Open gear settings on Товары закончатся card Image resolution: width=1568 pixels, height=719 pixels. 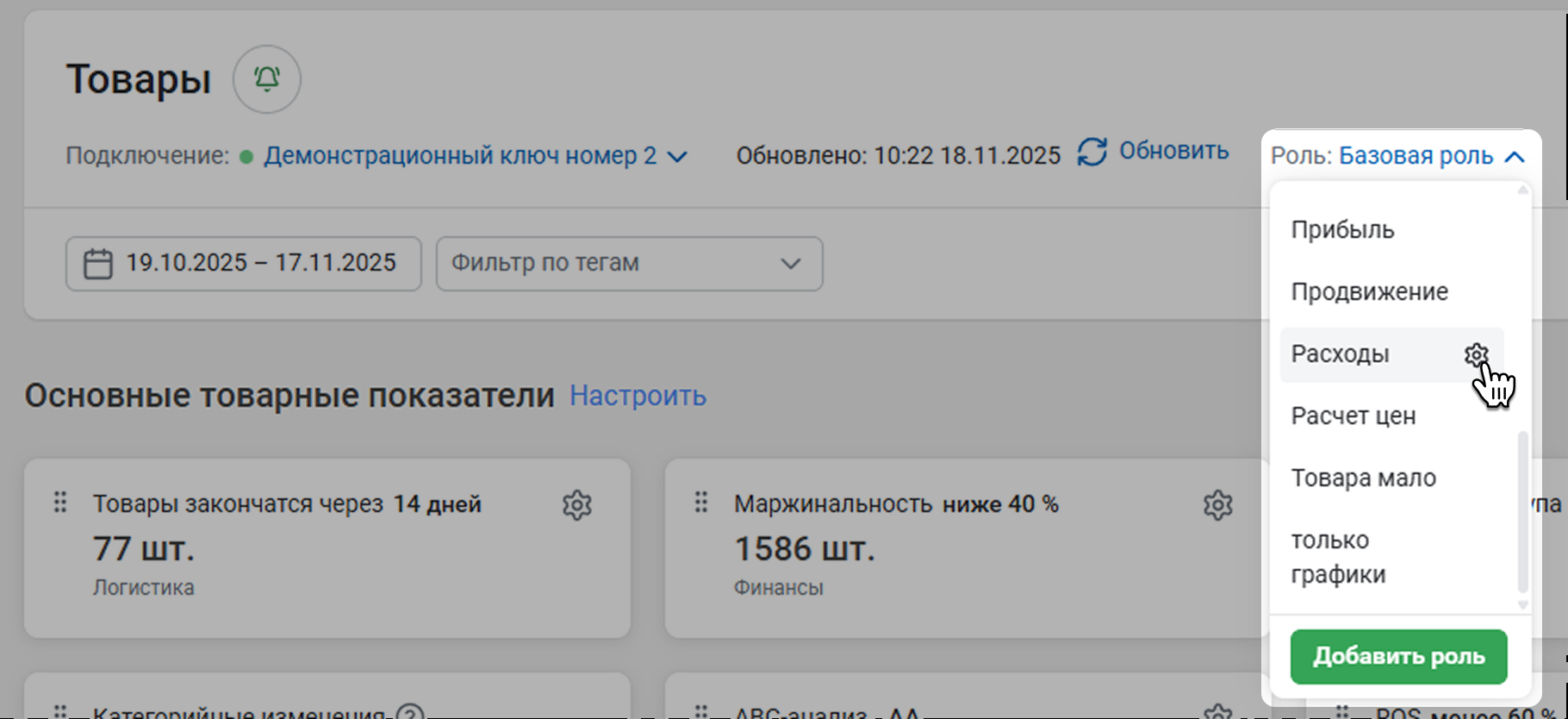576,505
